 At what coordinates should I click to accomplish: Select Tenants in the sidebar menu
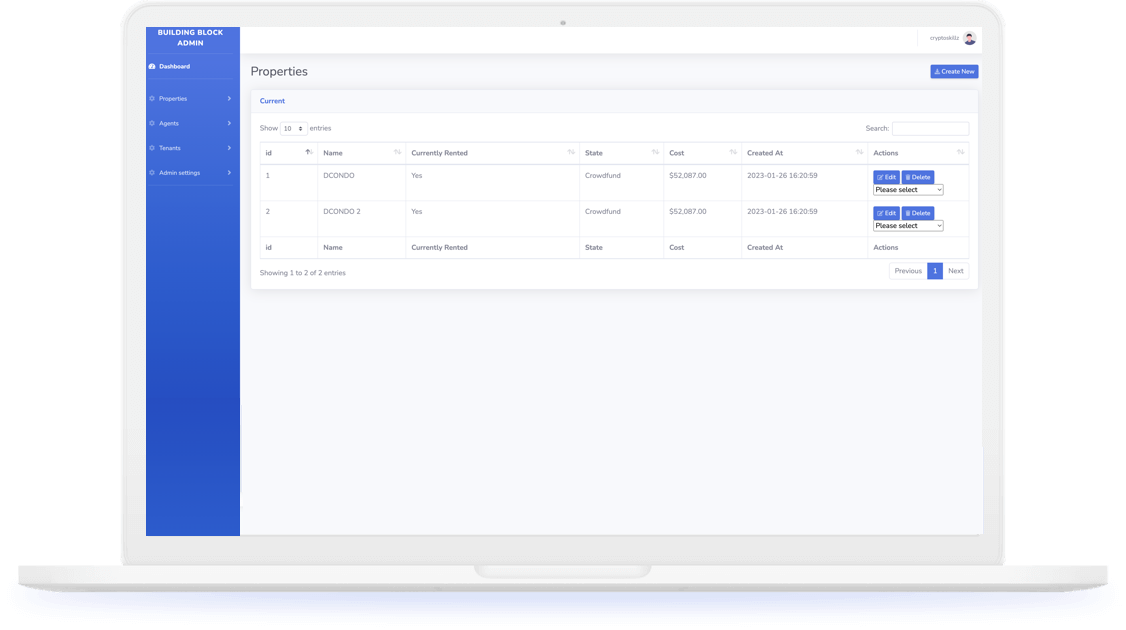point(170,148)
